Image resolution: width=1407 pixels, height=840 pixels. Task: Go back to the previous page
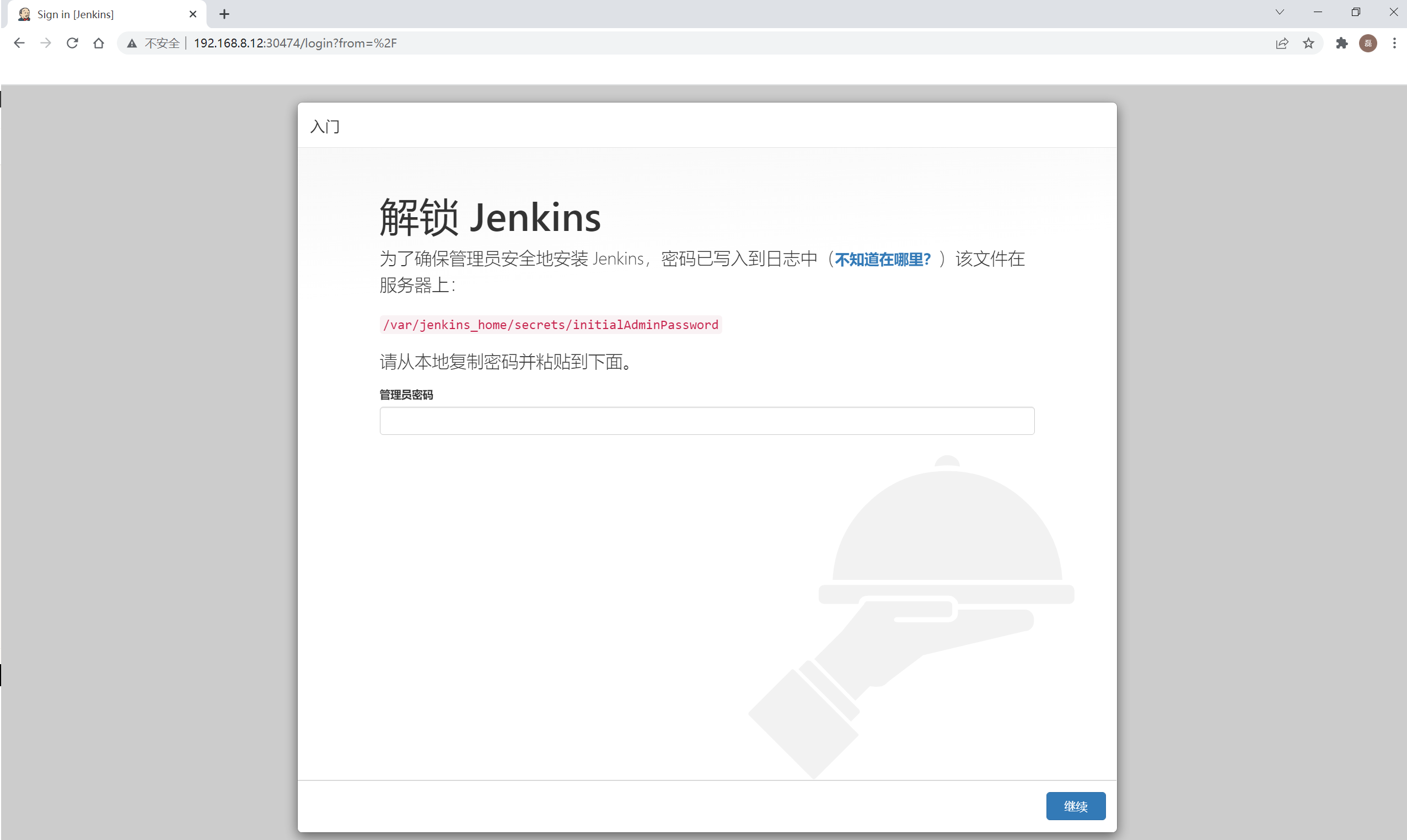coord(19,43)
